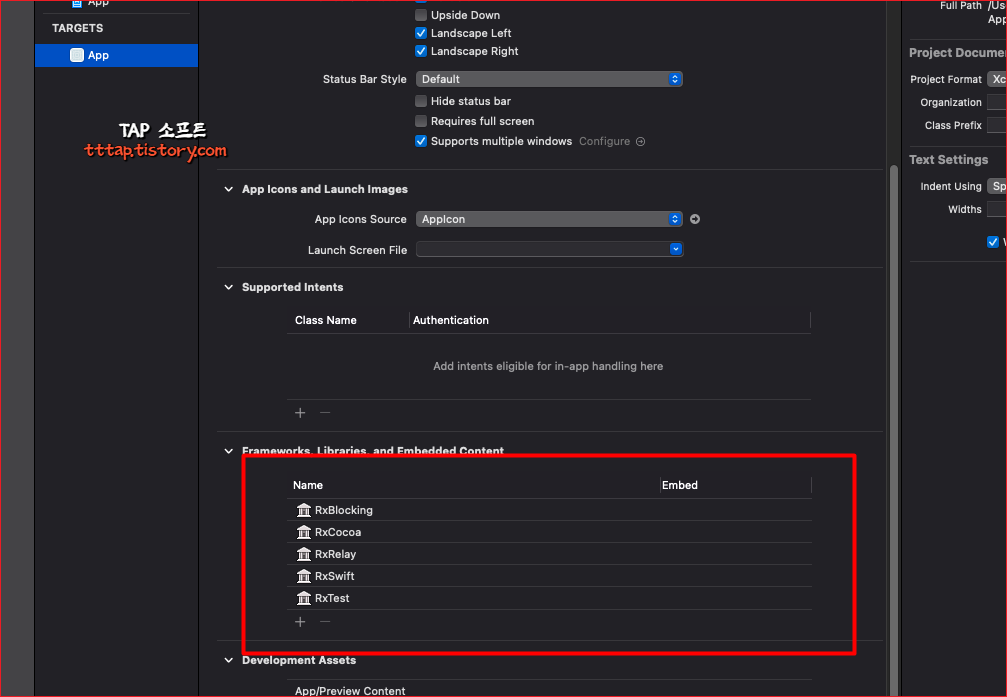Uncheck the Landscape Left orientation
1007x697 pixels.
click(x=421, y=33)
